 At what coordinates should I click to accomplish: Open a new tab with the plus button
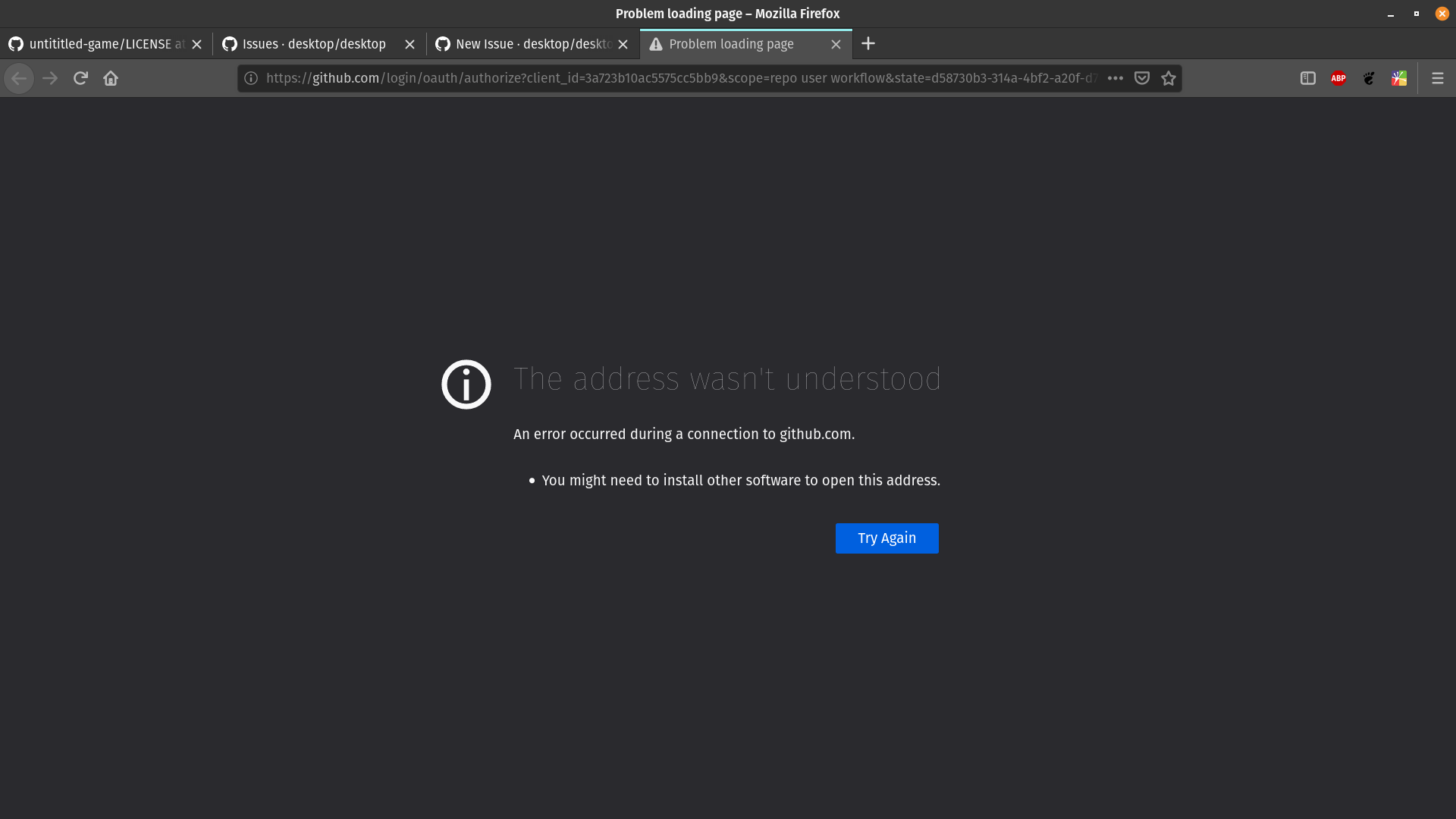[x=868, y=43]
